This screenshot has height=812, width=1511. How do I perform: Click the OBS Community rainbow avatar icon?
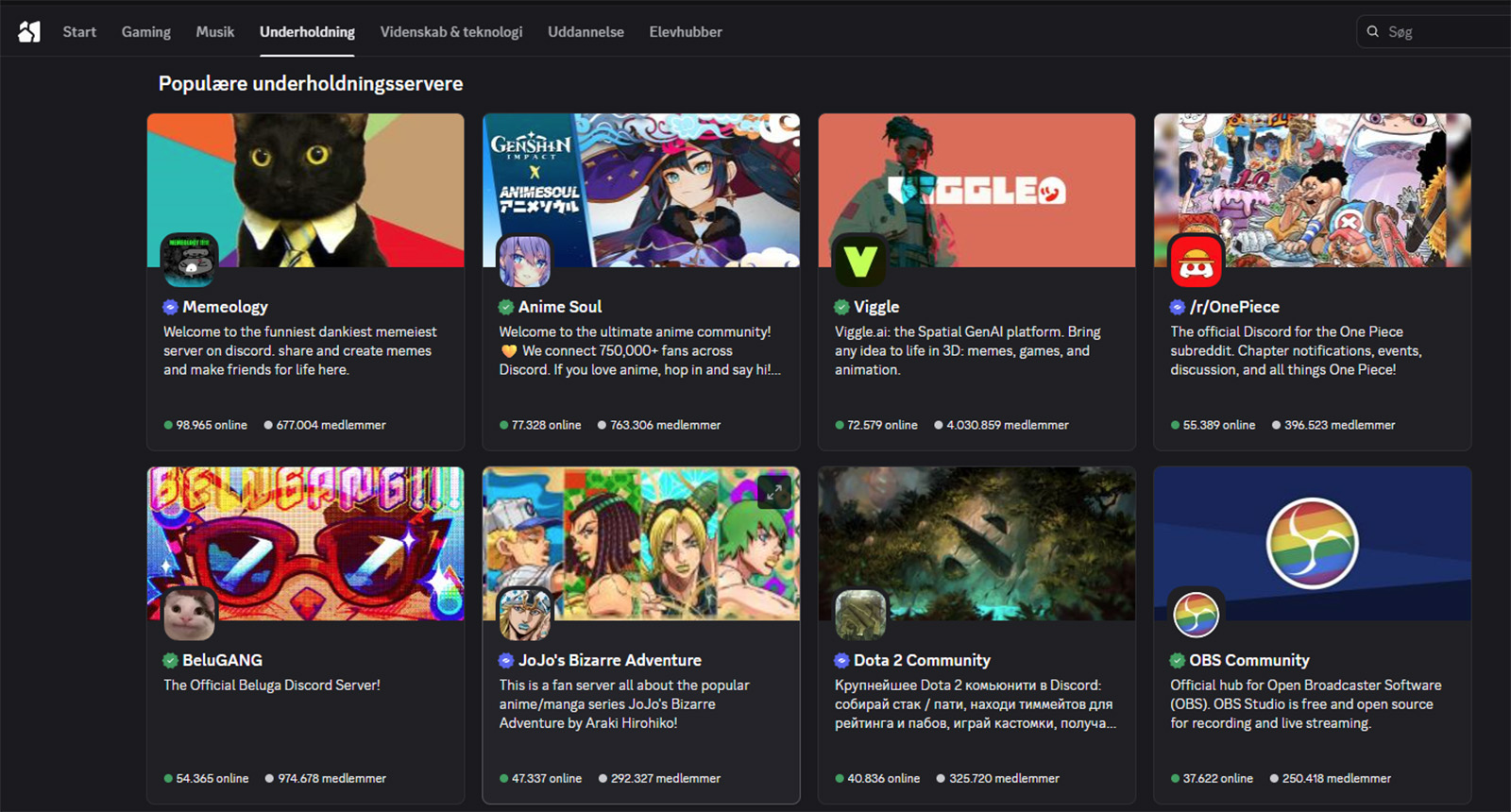click(x=1196, y=614)
